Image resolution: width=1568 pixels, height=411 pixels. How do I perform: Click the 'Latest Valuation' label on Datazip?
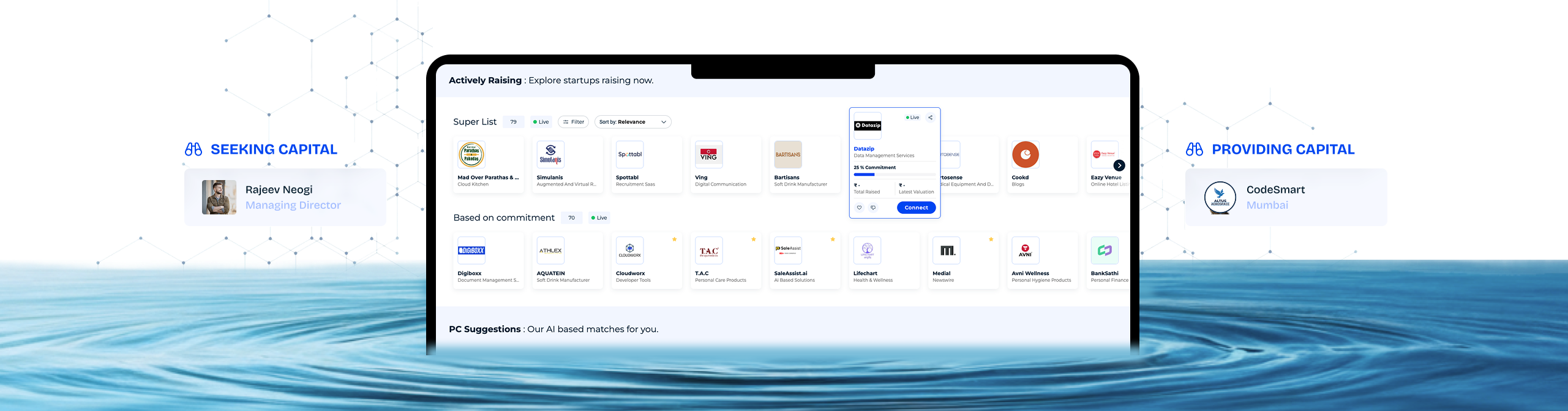coord(916,192)
